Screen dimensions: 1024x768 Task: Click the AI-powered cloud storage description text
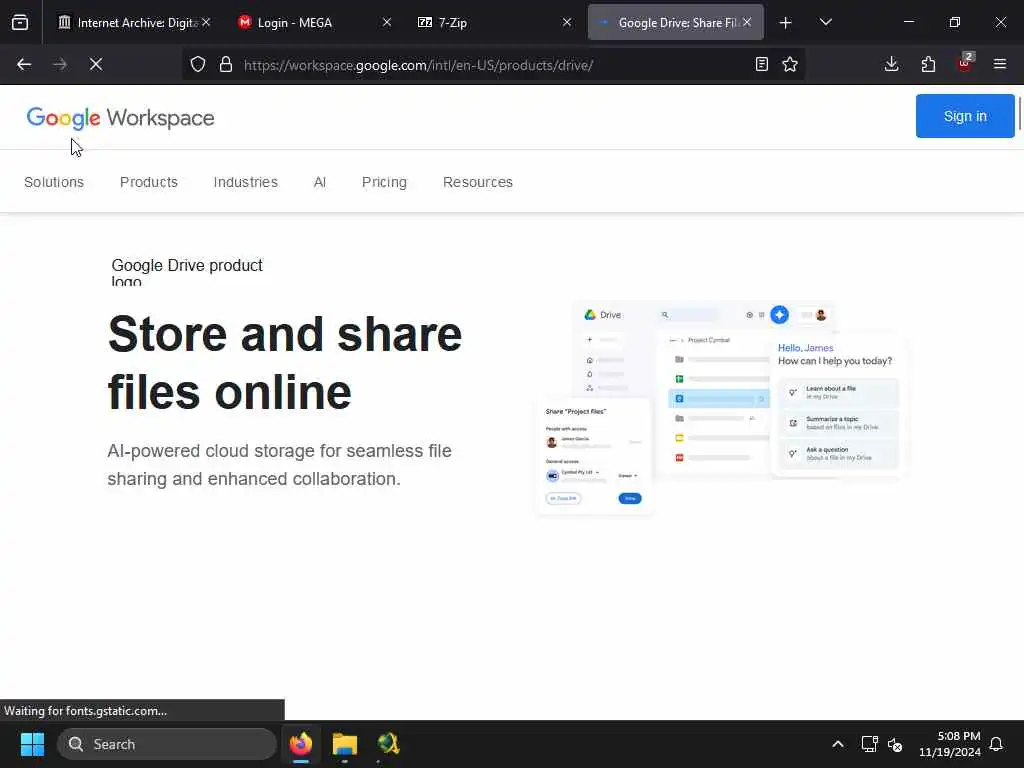click(x=280, y=465)
